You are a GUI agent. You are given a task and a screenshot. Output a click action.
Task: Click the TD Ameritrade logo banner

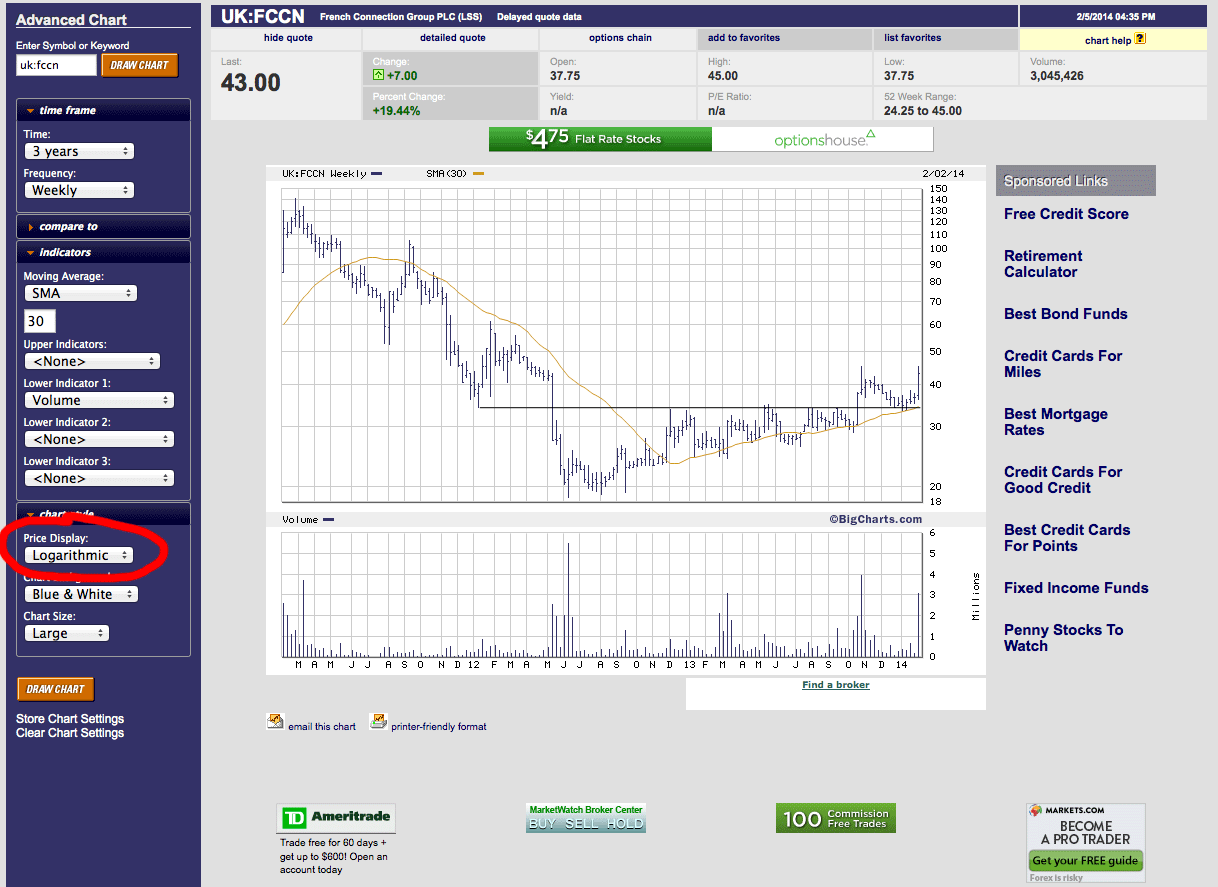(x=336, y=819)
